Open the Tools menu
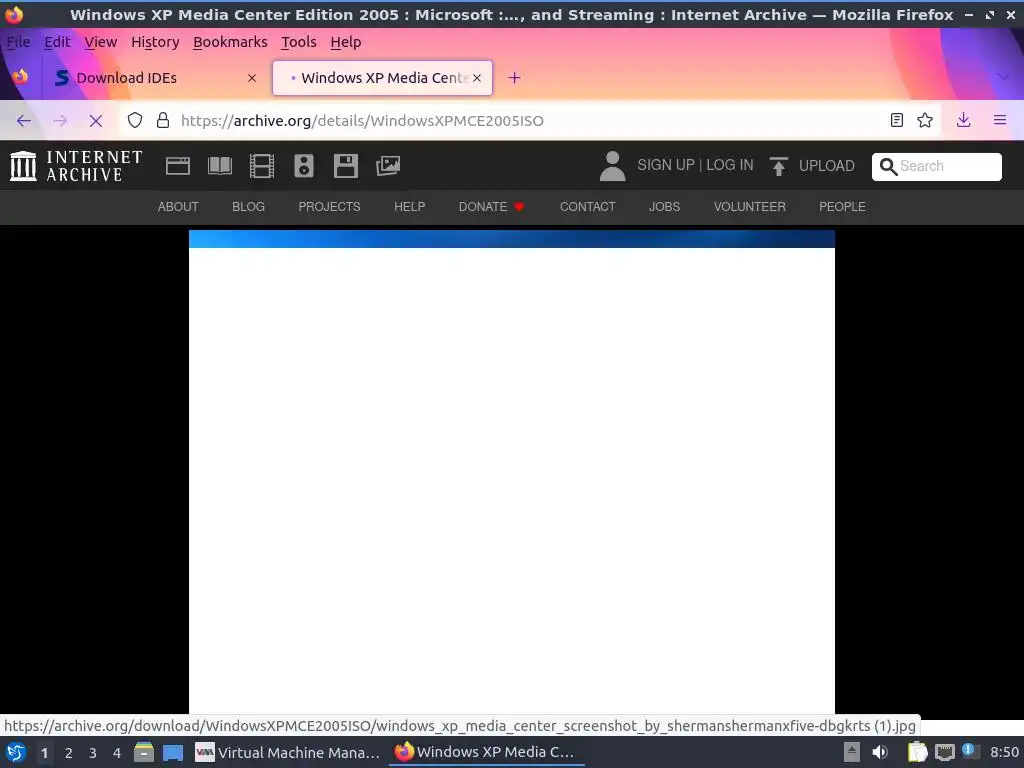Viewport: 1024px width, 768px height. [x=298, y=42]
